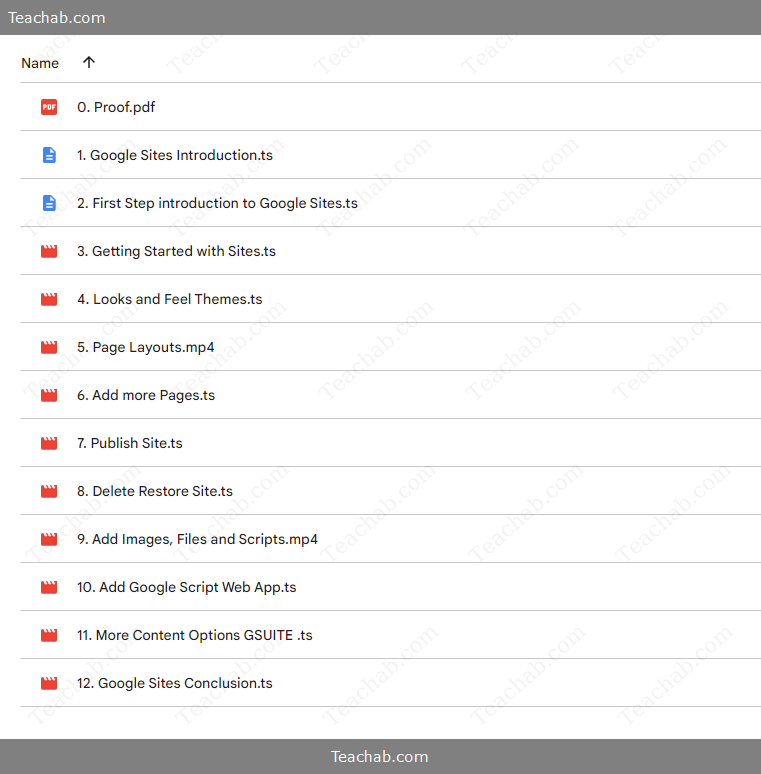Select 8. Delete Restore Site.ts
Viewport: 761px width, 774px height.
tap(155, 491)
